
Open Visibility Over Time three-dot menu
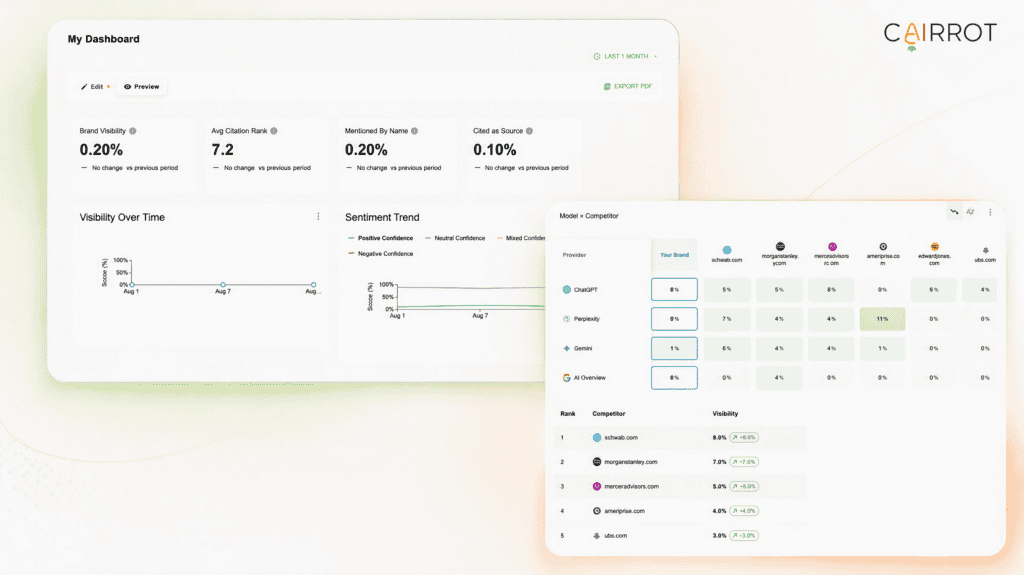(x=318, y=216)
